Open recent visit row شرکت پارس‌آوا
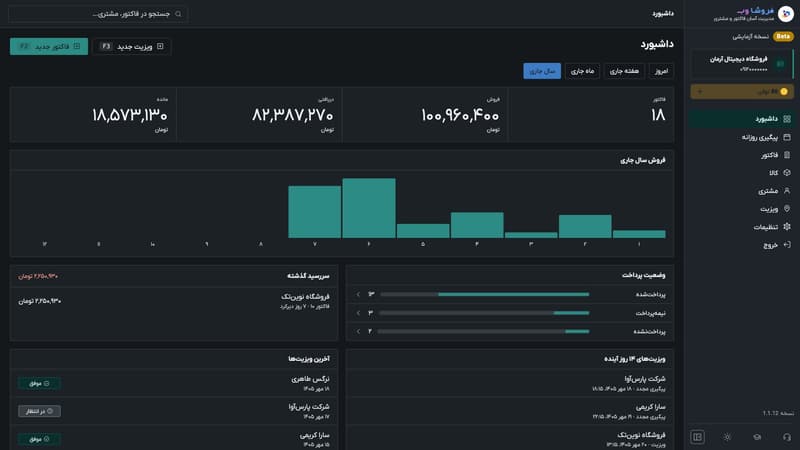The height and width of the screenshot is (450, 800). click(x=174, y=411)
